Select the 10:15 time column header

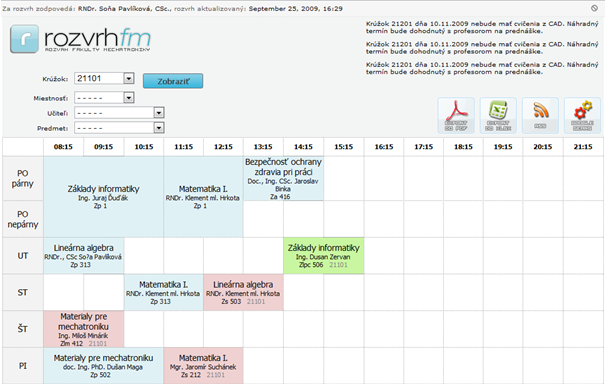(144, 147)
